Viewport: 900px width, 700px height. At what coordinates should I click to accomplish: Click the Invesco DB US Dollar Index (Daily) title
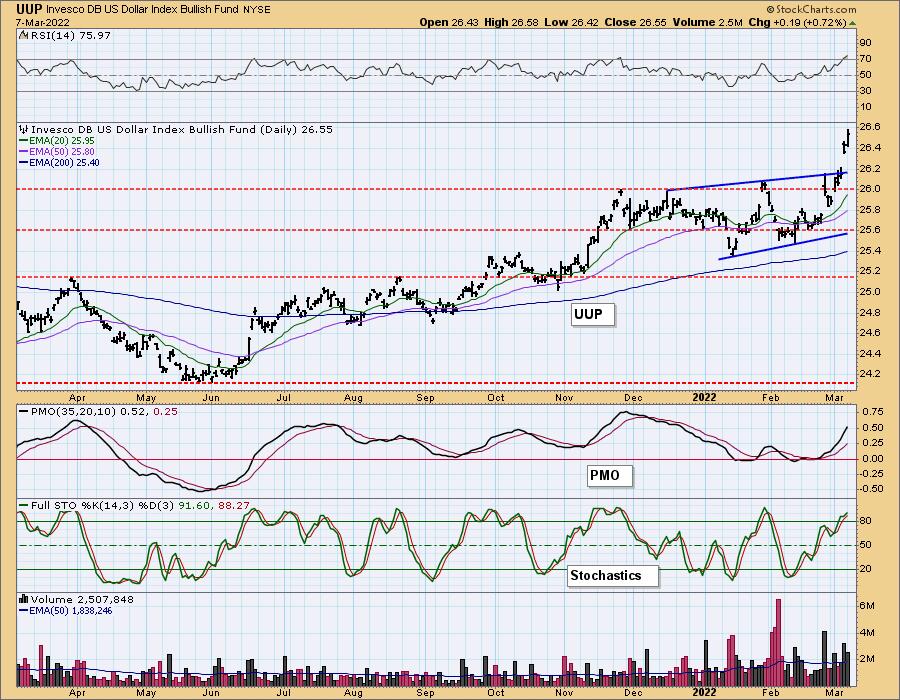(x=181, y=130)
